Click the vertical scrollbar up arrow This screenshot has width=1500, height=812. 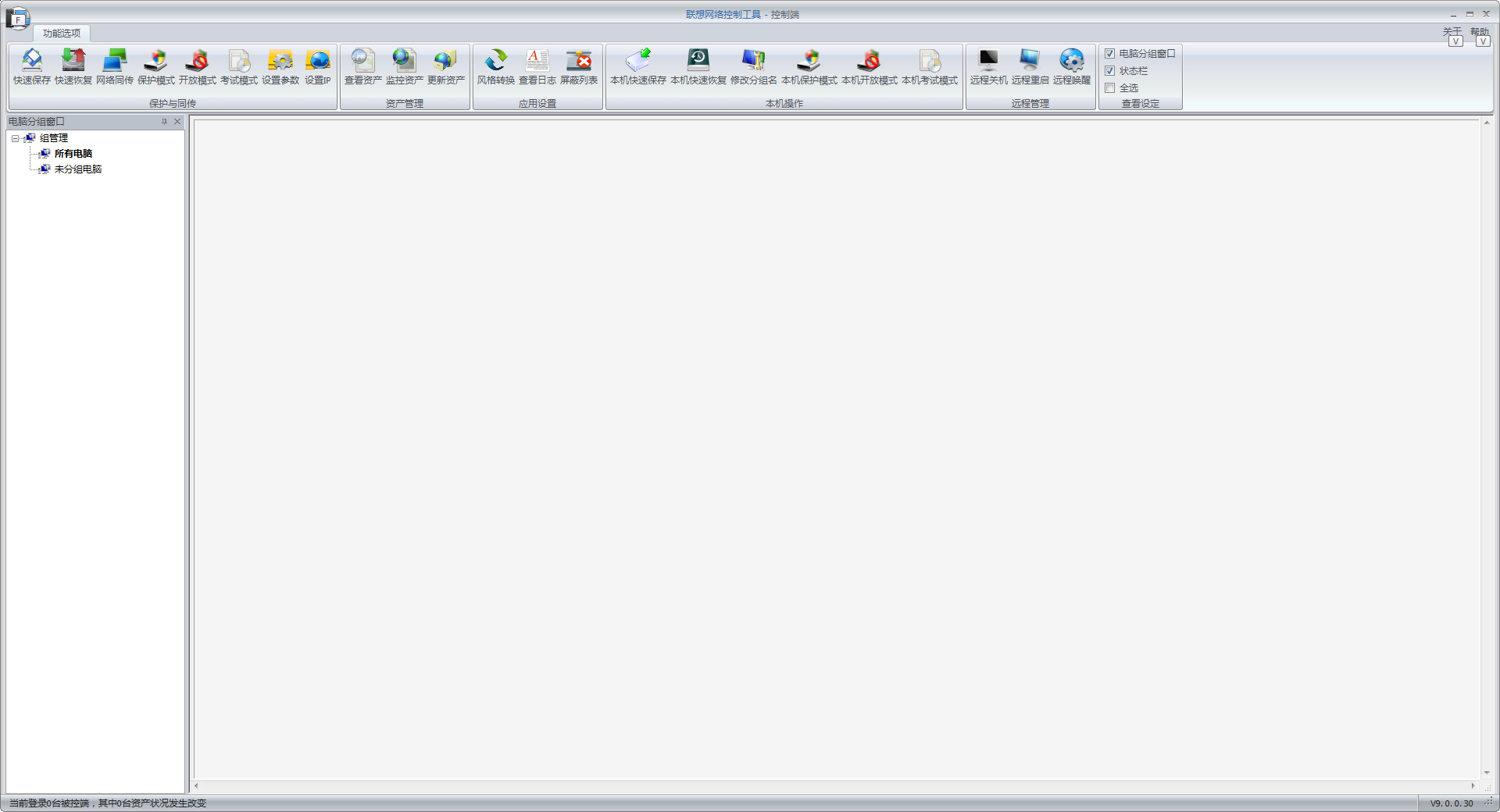click(x=1487, y=123)
